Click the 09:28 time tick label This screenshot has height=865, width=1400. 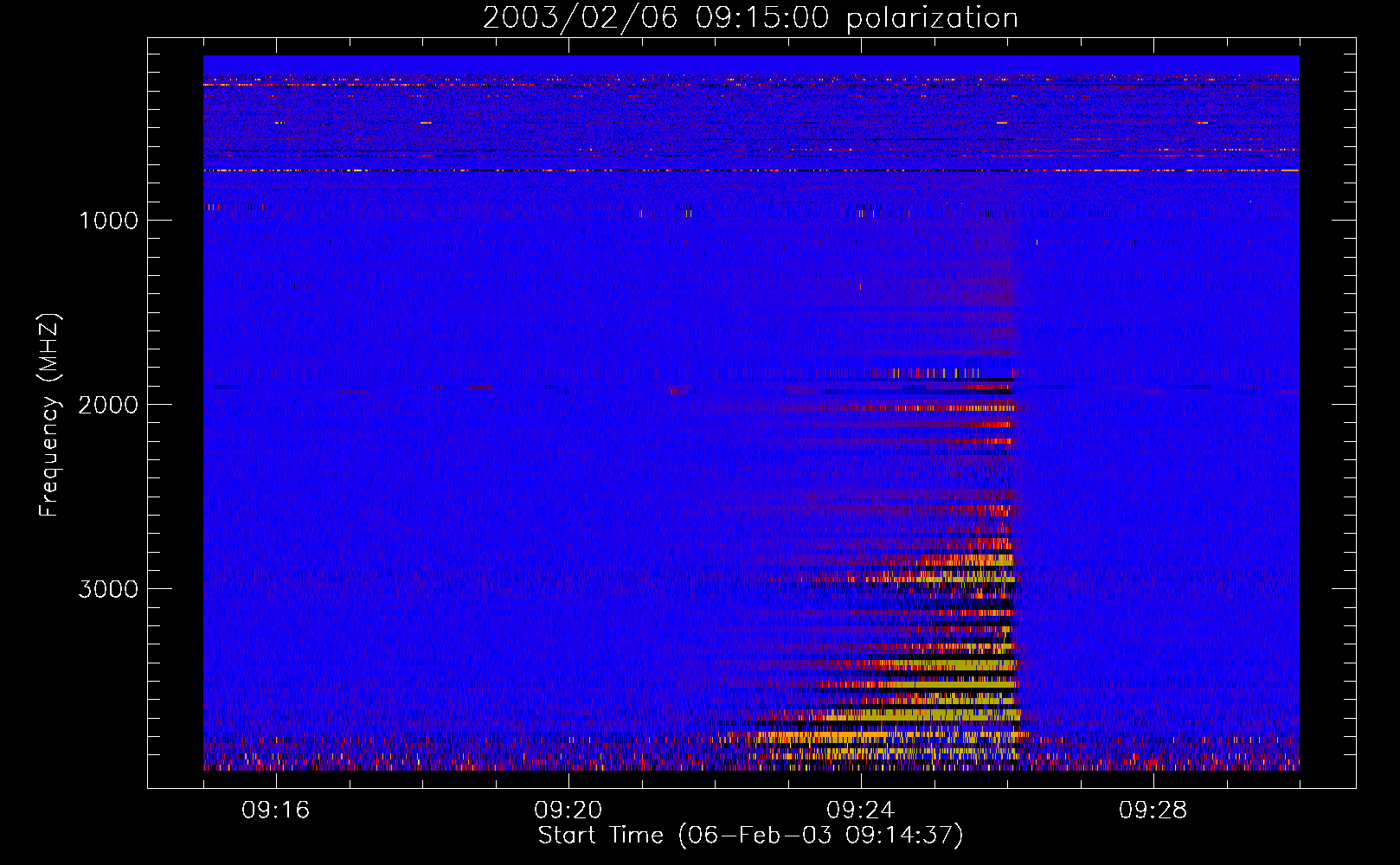click(x=1153, y=811)
